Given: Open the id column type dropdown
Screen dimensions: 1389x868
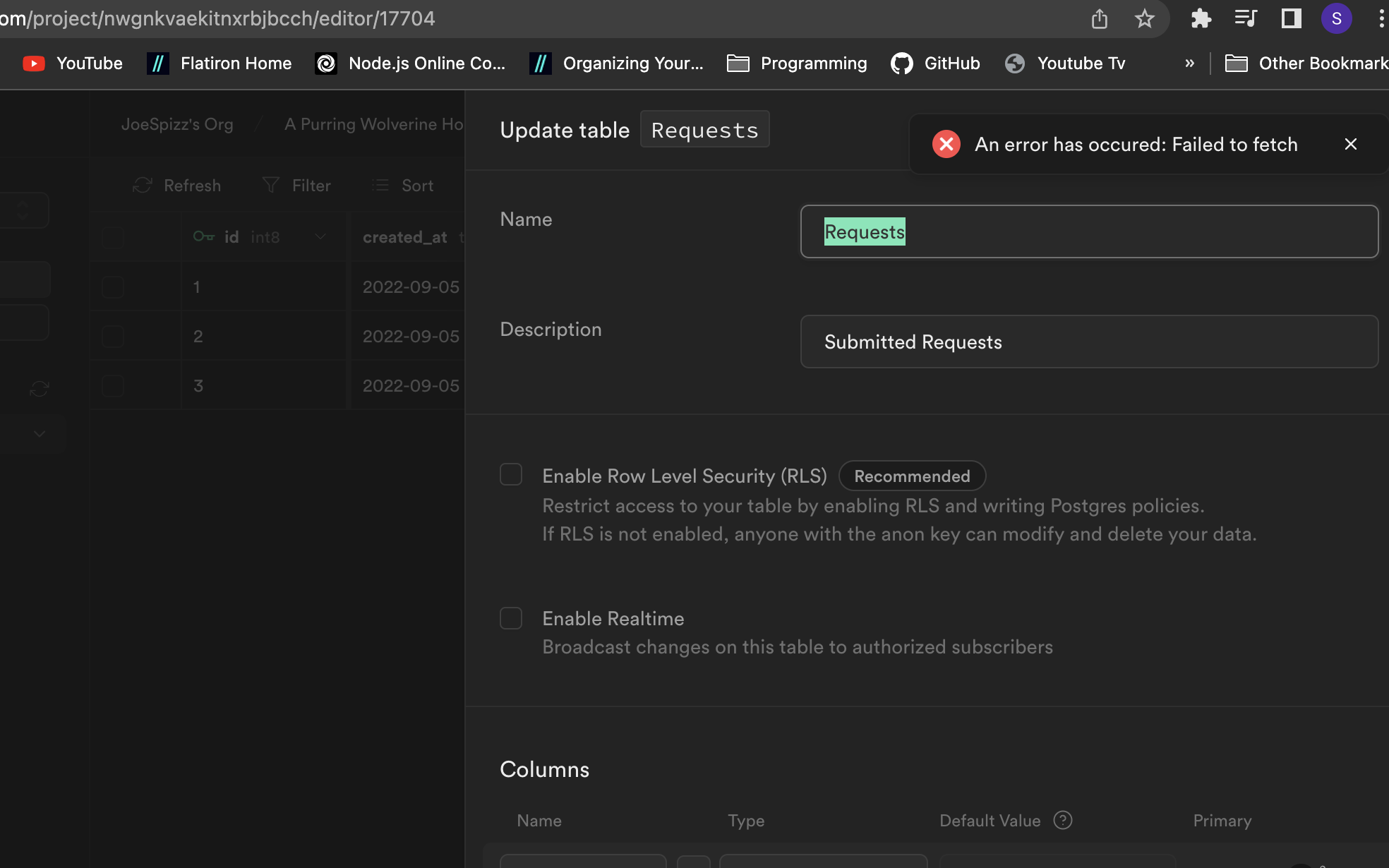Looking at the screenshot, I should coord(320,236).
